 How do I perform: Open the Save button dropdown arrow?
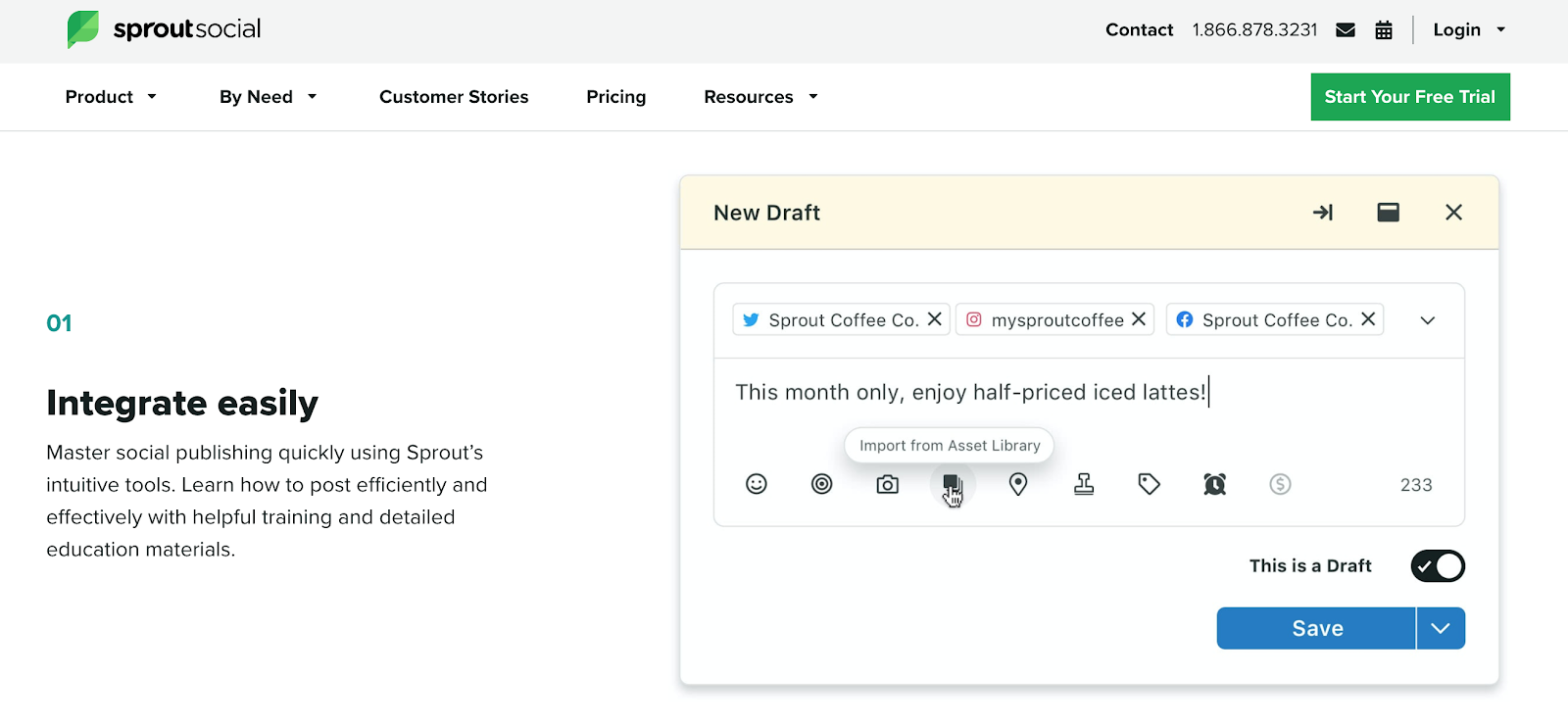click(x=1440, y=629)
